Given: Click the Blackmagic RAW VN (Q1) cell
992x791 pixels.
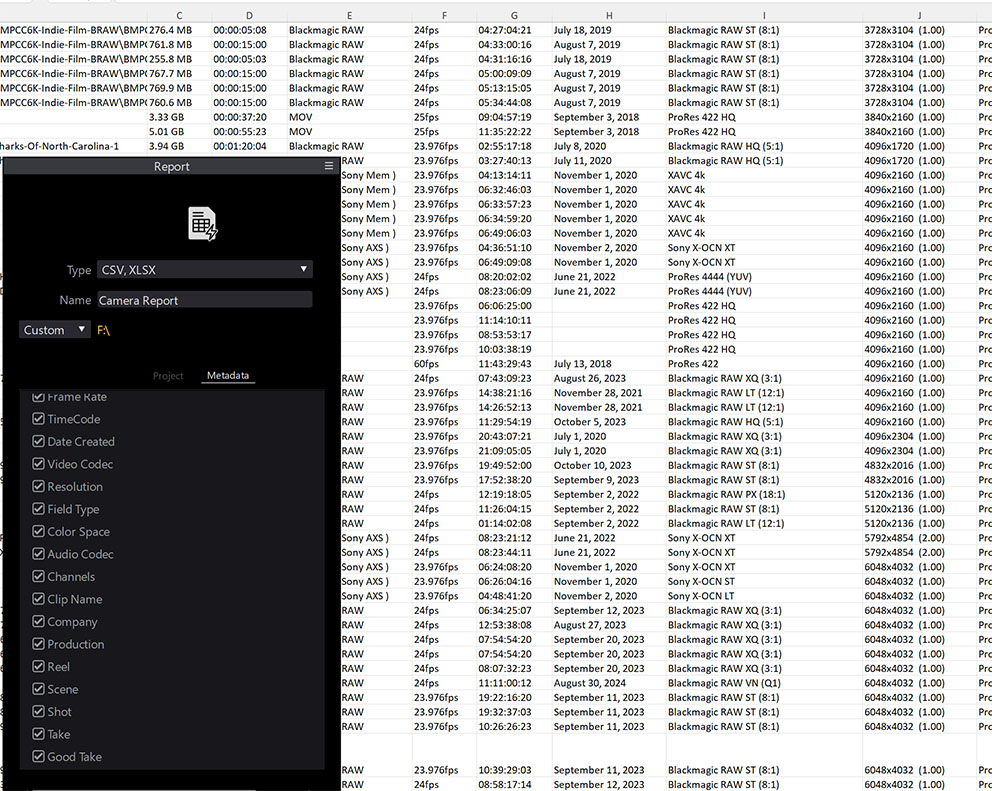Looking at the screenshot, I should coord(764,683).
